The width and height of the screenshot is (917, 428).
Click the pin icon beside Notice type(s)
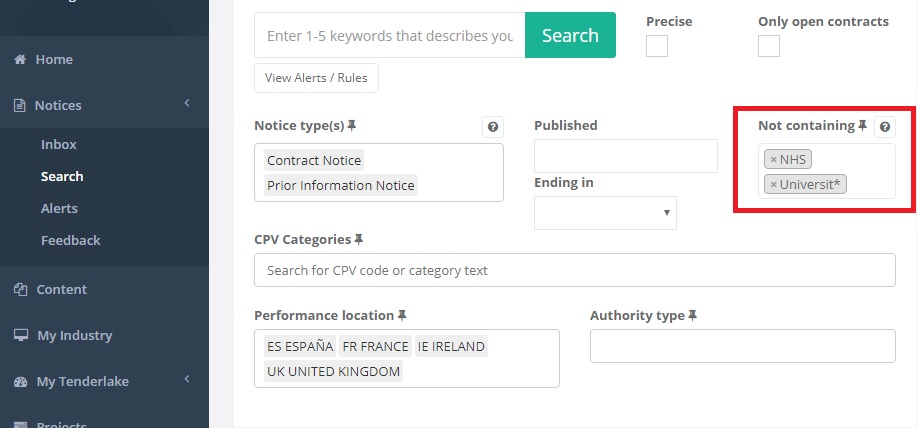coord(352,126)
